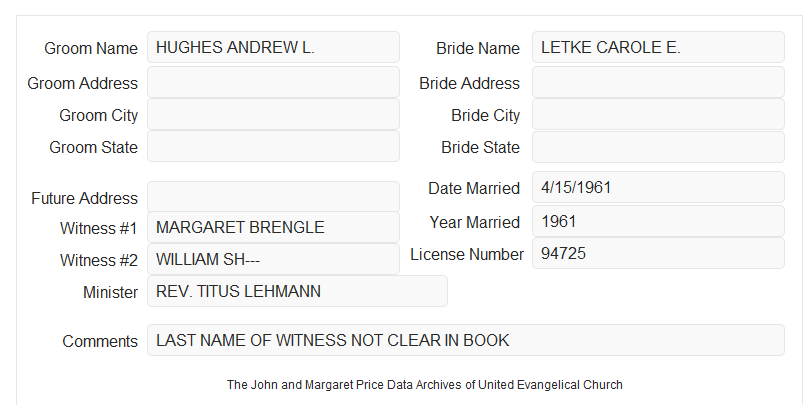The height and width of the screenshot is (405, 805).
Task: Click the empty Bride State field
Action: pos(658,147)
